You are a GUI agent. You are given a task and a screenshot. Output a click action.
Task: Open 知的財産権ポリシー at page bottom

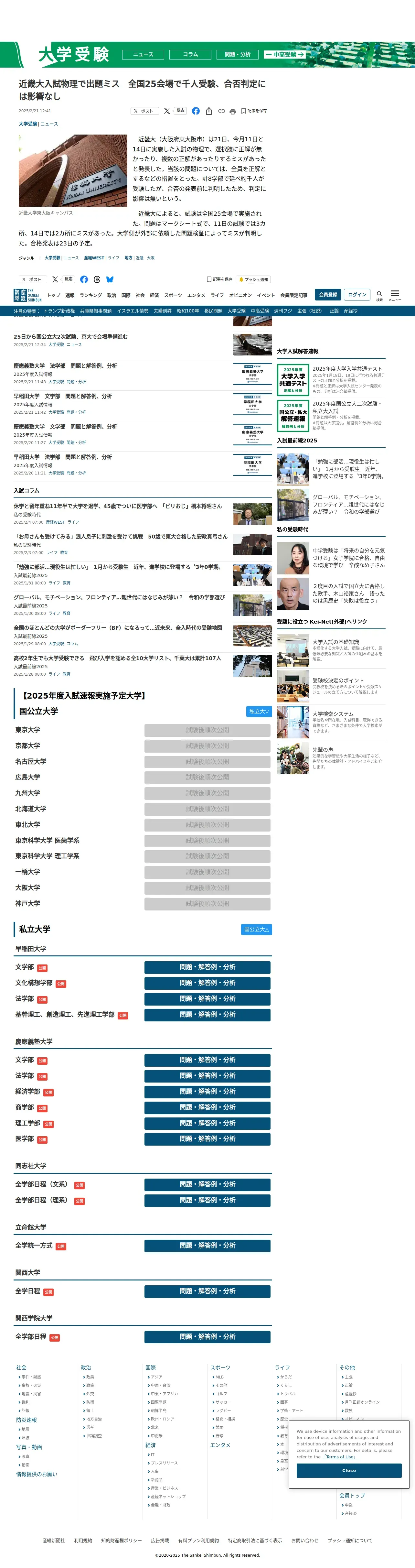(x=121, y=1541)
